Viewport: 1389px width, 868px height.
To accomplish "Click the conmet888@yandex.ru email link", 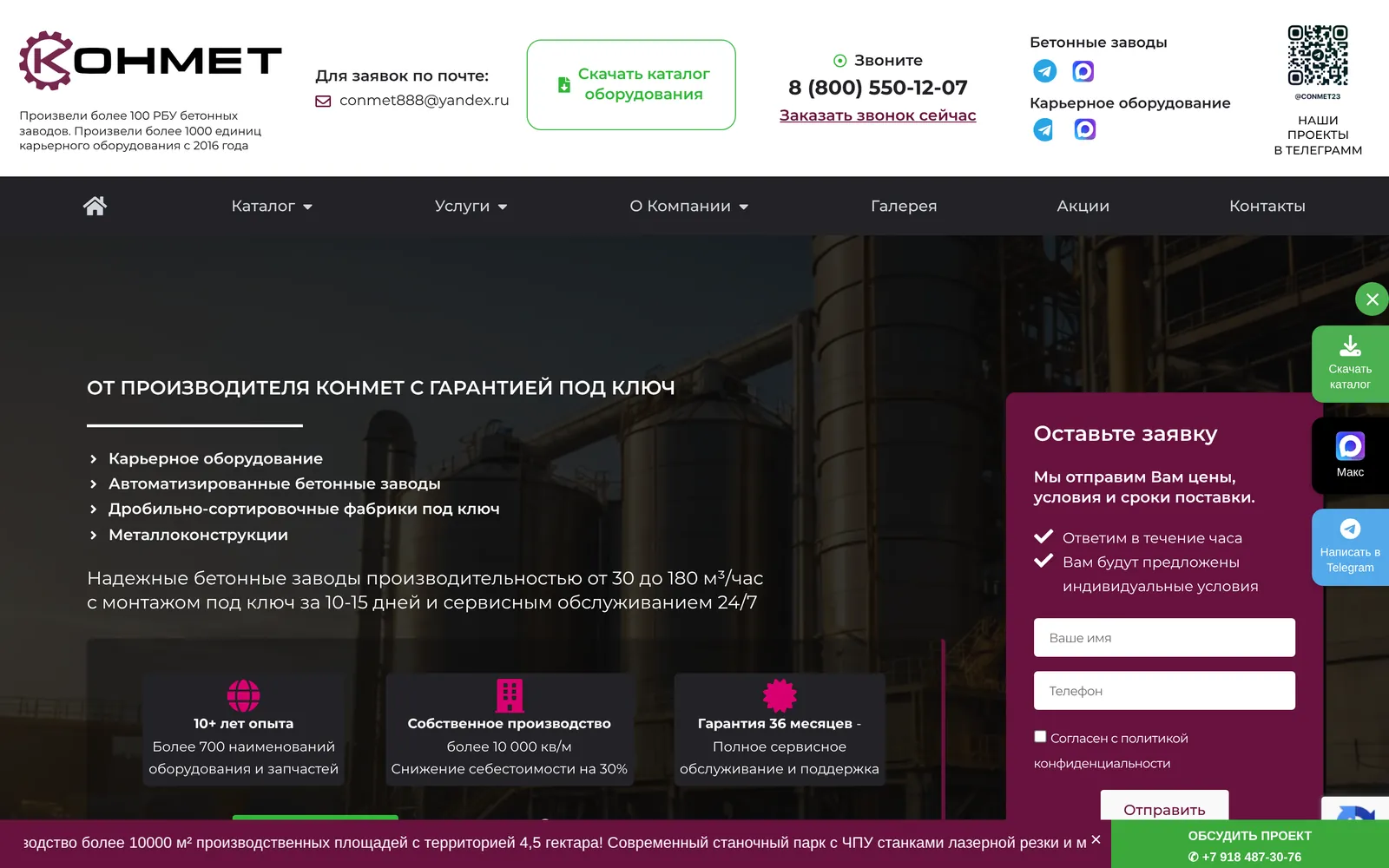I will click(x=424, y=101).
